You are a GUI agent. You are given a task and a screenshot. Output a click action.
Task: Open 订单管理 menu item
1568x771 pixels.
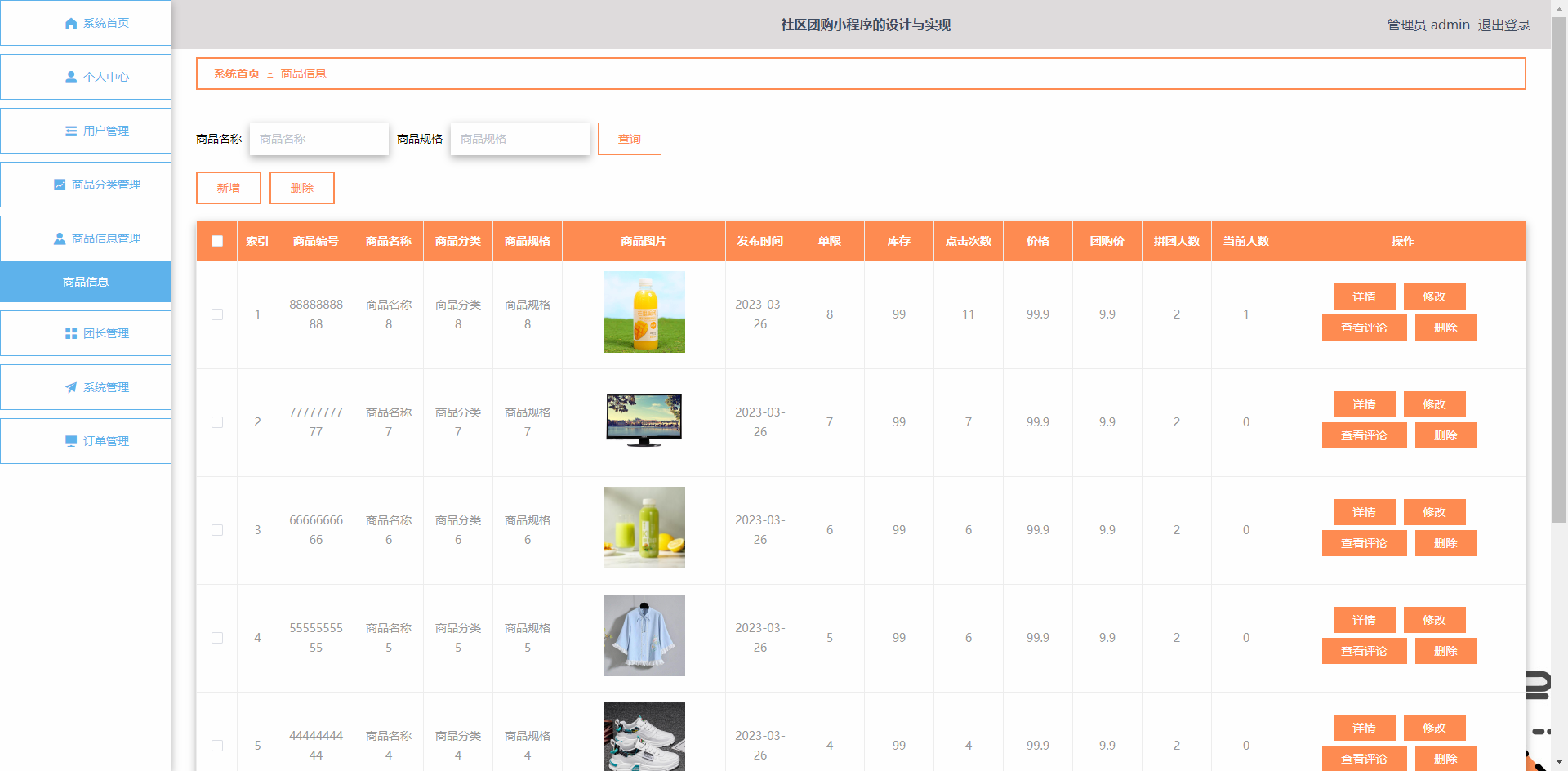coord(86,441)
